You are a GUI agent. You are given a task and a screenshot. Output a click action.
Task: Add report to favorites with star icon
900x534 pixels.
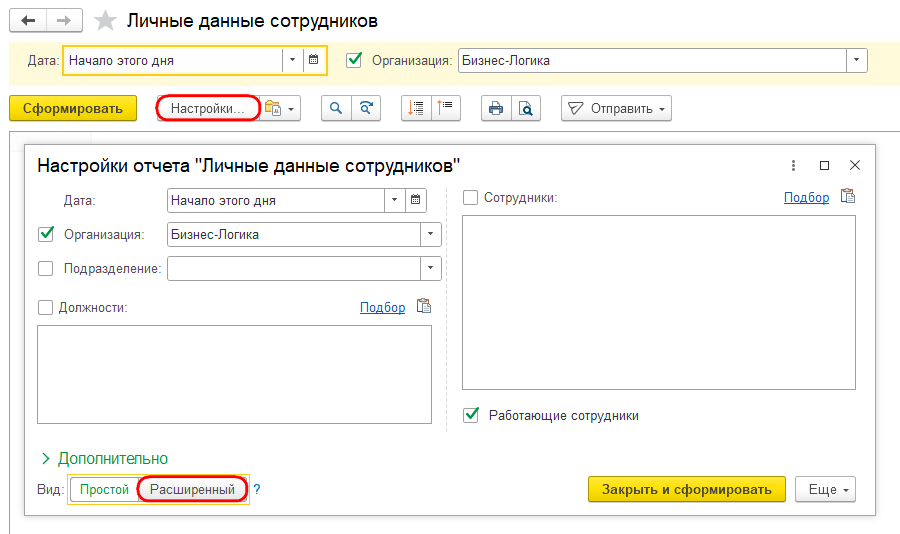105,21
